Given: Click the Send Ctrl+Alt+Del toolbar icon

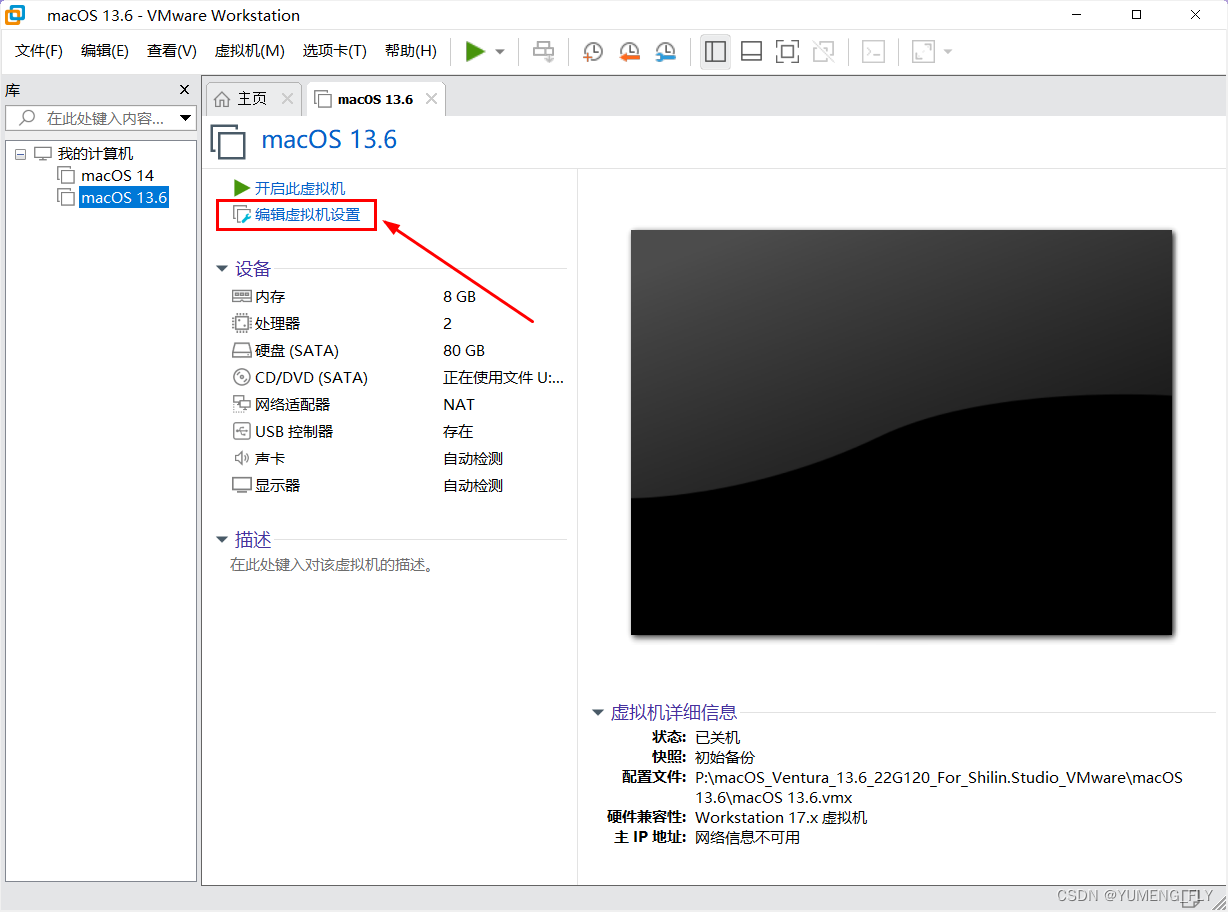Looking at the screenshot, I should pyautogui.click(x=544, y=51).
